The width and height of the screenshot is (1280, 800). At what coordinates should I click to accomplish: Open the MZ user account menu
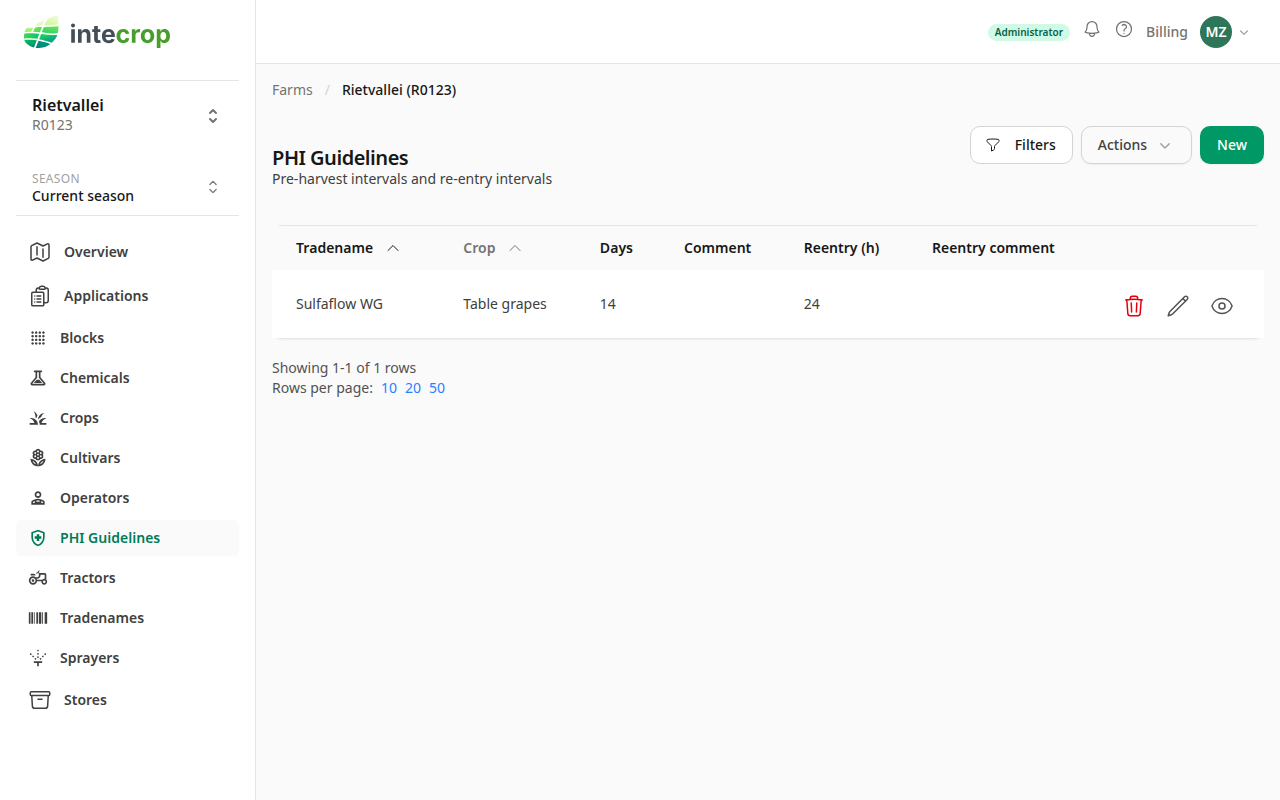[1225, 32]
